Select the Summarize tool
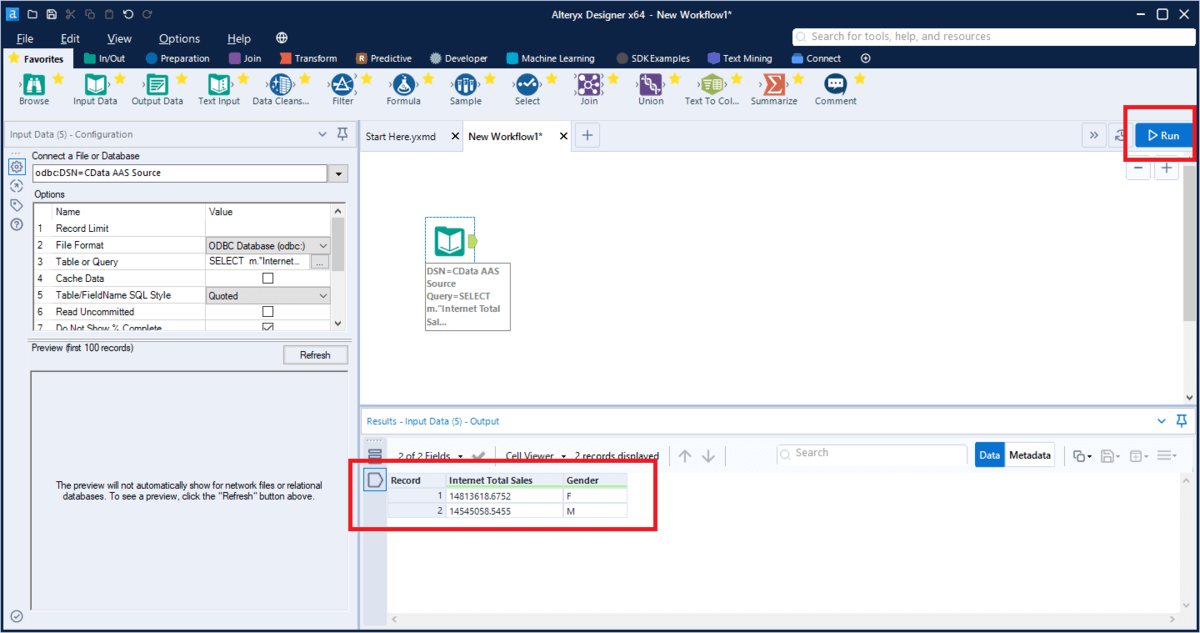Viewport: 1200px width, 633px height. (x=774, y=85)
